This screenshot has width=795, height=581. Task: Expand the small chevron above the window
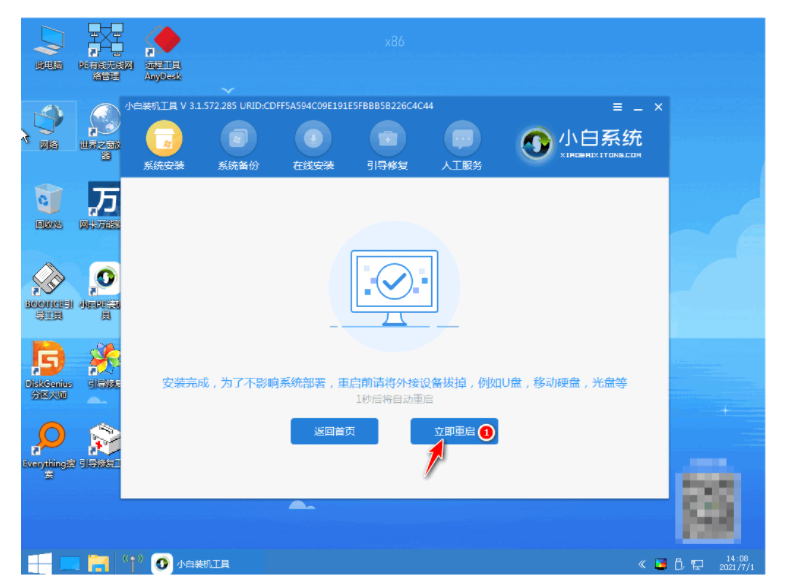(x=228, y=90)
